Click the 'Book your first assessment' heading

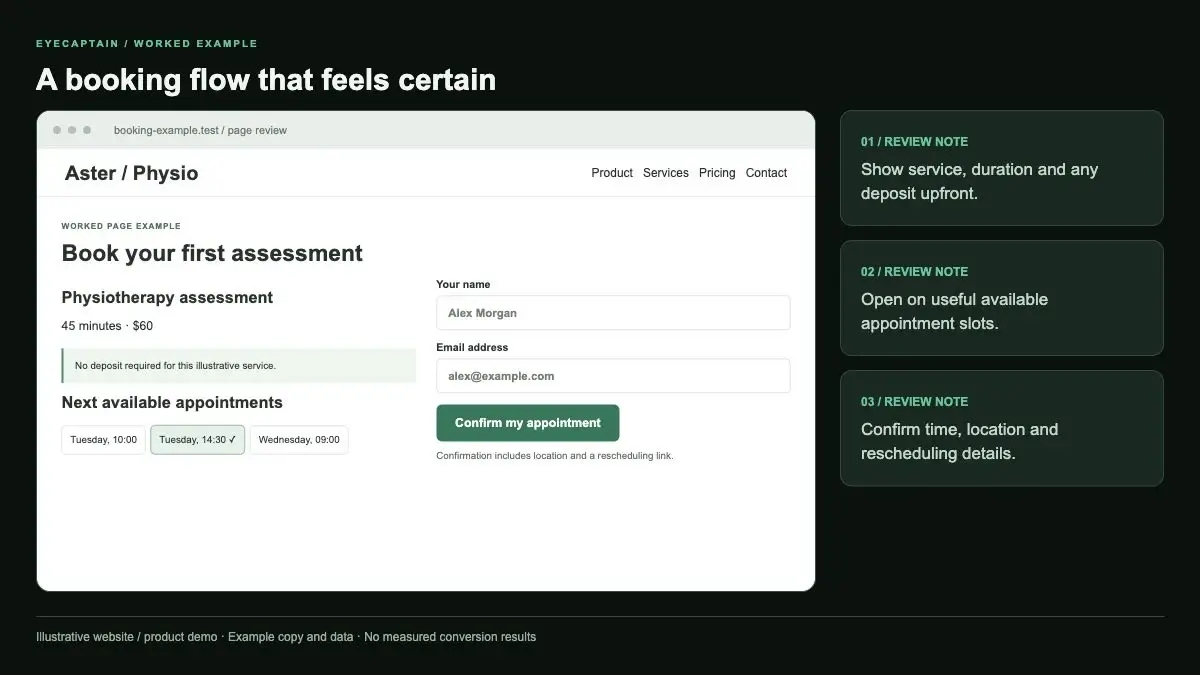pyautogui.click(x=212, y=253)
